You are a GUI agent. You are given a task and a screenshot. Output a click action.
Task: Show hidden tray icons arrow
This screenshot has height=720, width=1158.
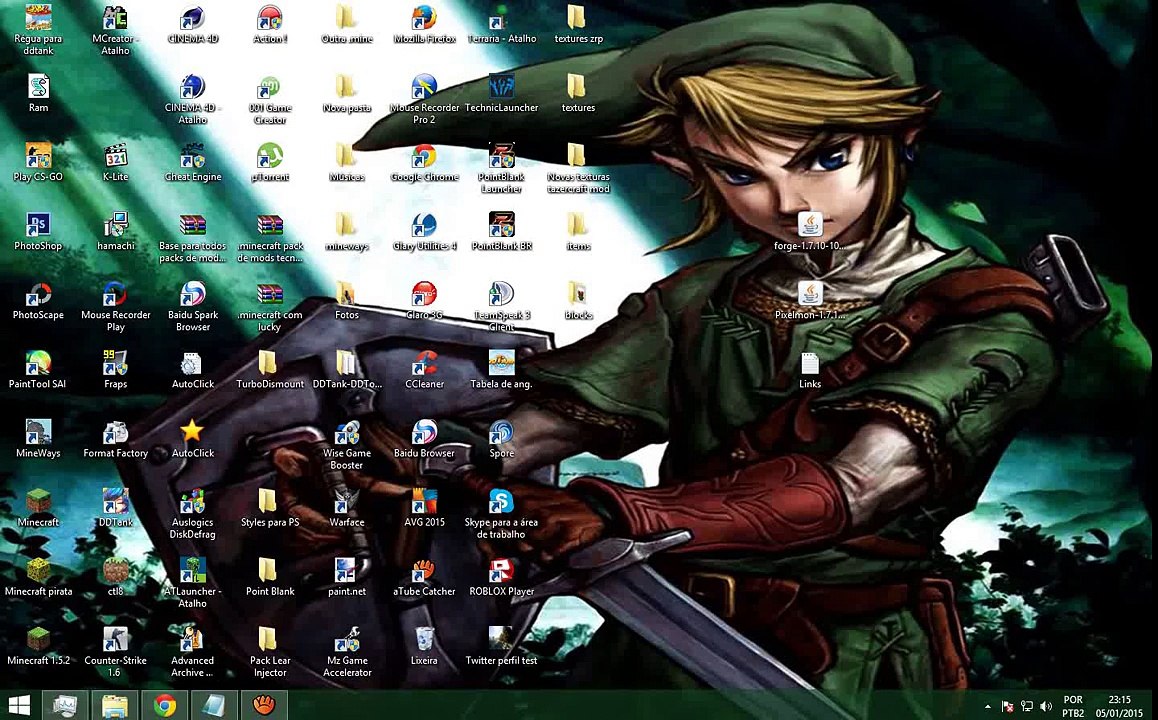(x=987, y=707)
